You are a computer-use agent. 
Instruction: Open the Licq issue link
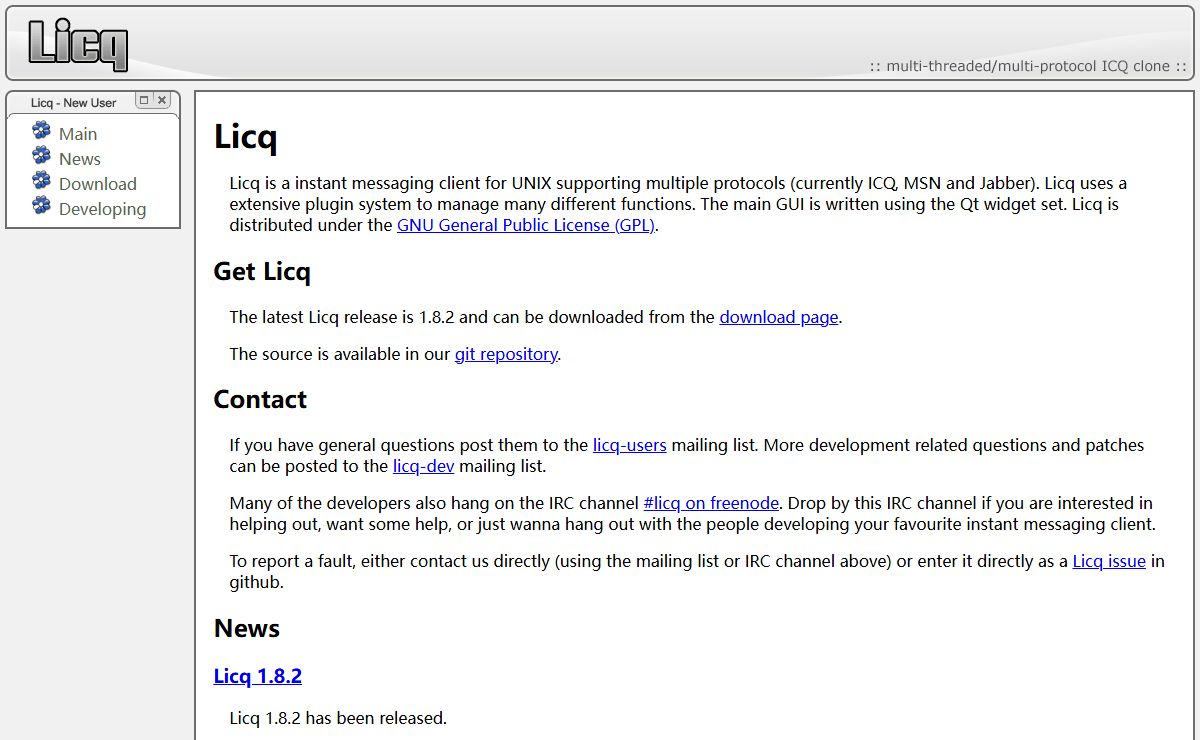point(1109,561)
